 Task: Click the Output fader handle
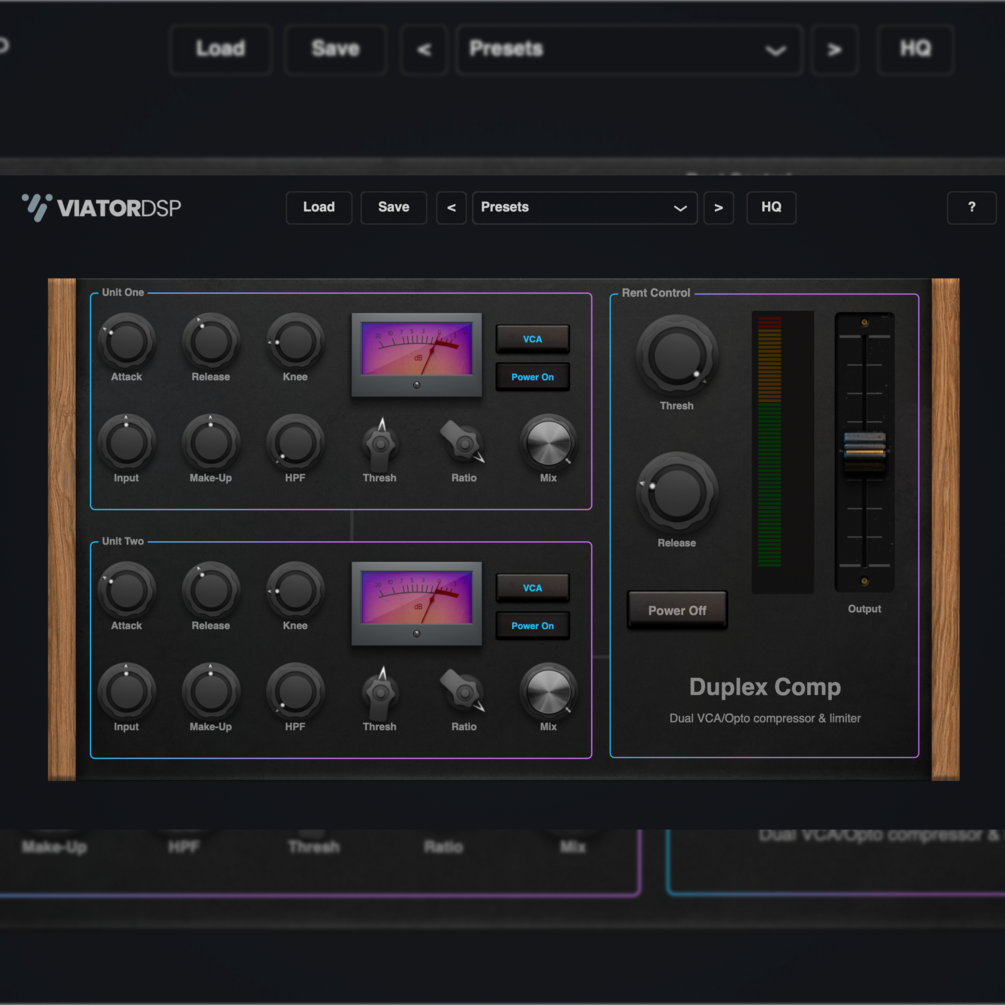click(x=865, y=451)
